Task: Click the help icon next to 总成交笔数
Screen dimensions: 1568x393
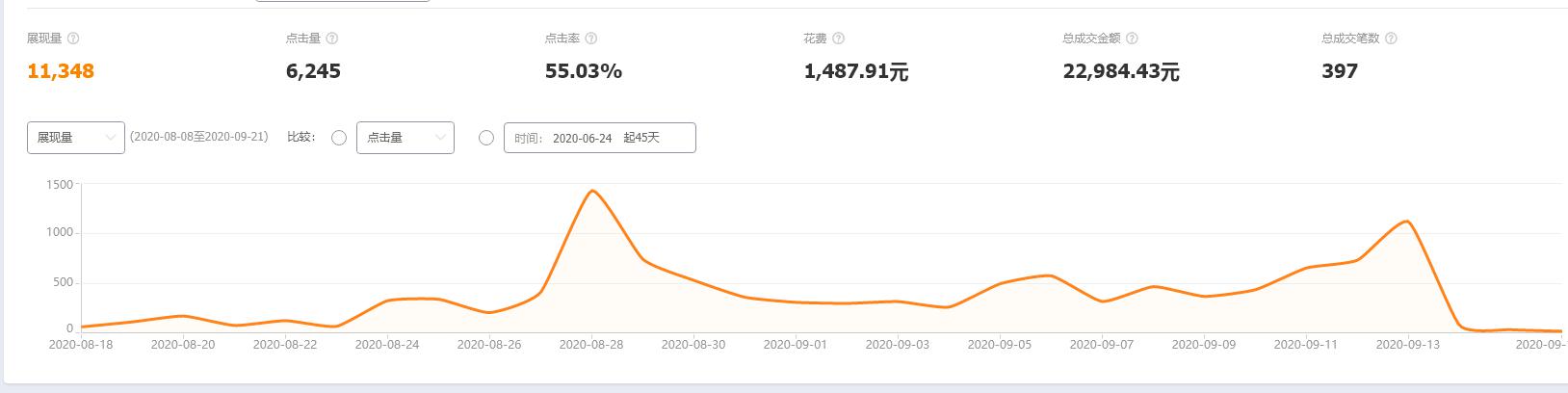Action: pos(1391,39)
